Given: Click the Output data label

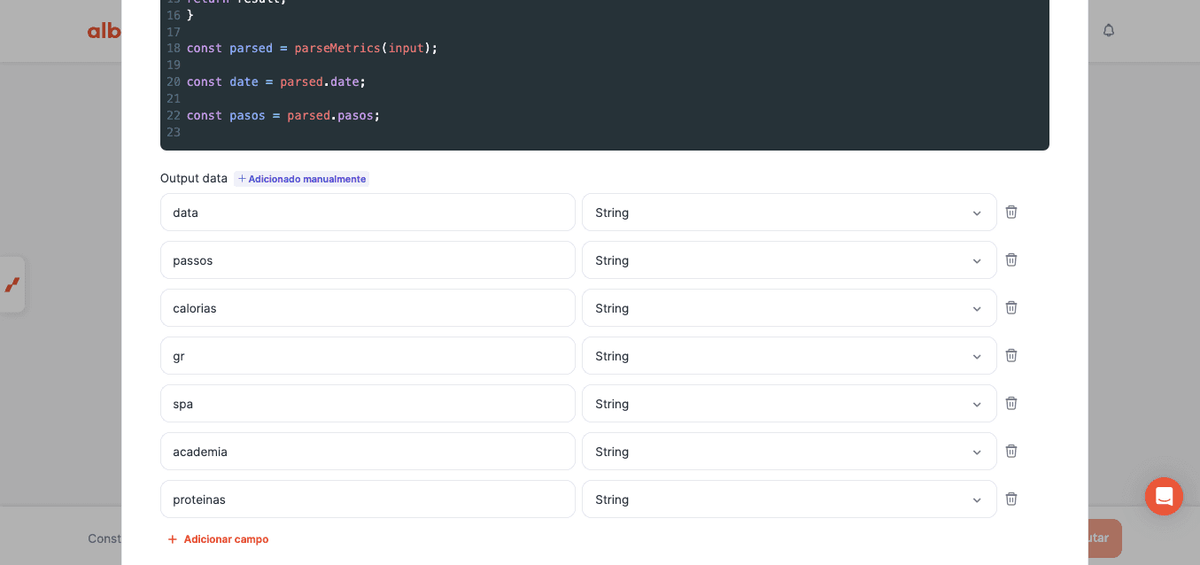Looking at the screenshot, I should pos(194,178).
